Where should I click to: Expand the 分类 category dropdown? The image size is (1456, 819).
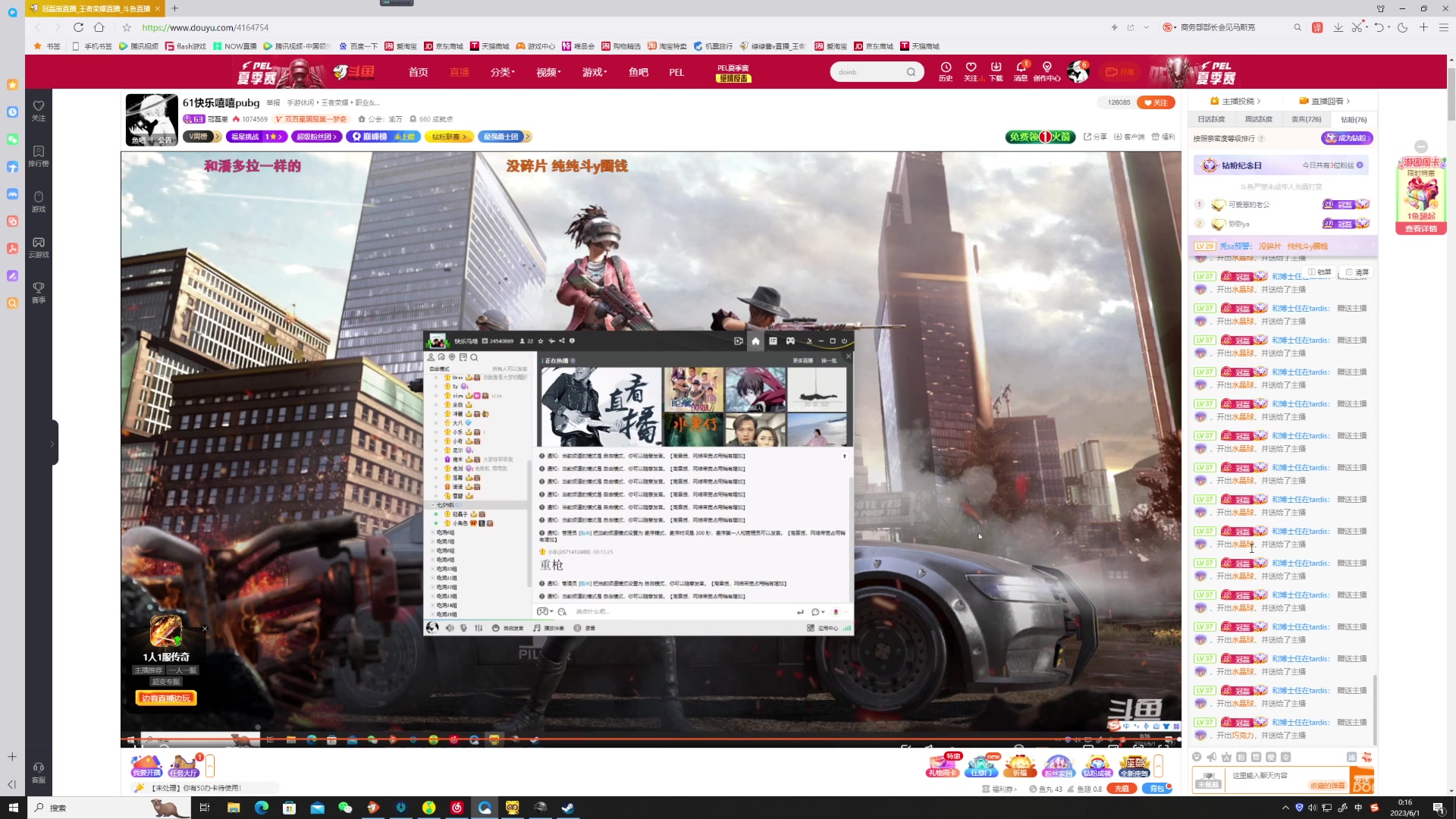point(502,72)
